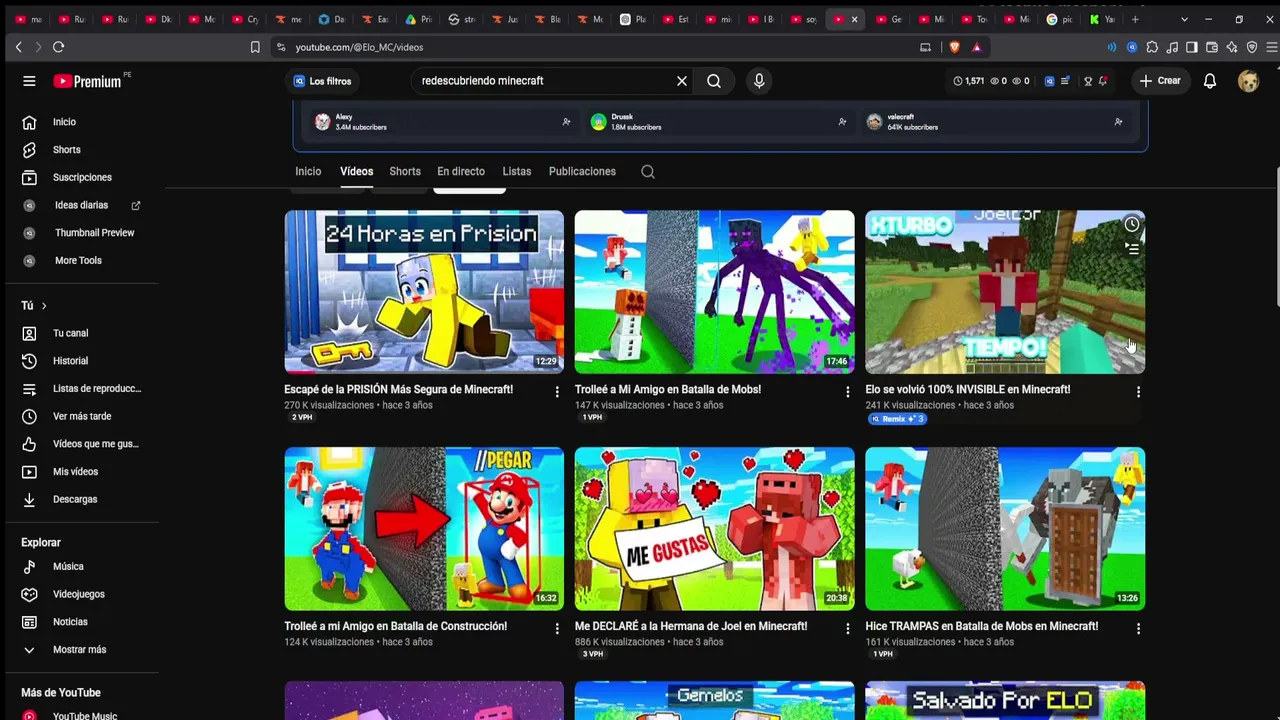Click the Remix badge under the INVISIBLE video
Image resolution: width=1280 pixels, height=720 pixels.
[898, 419]
